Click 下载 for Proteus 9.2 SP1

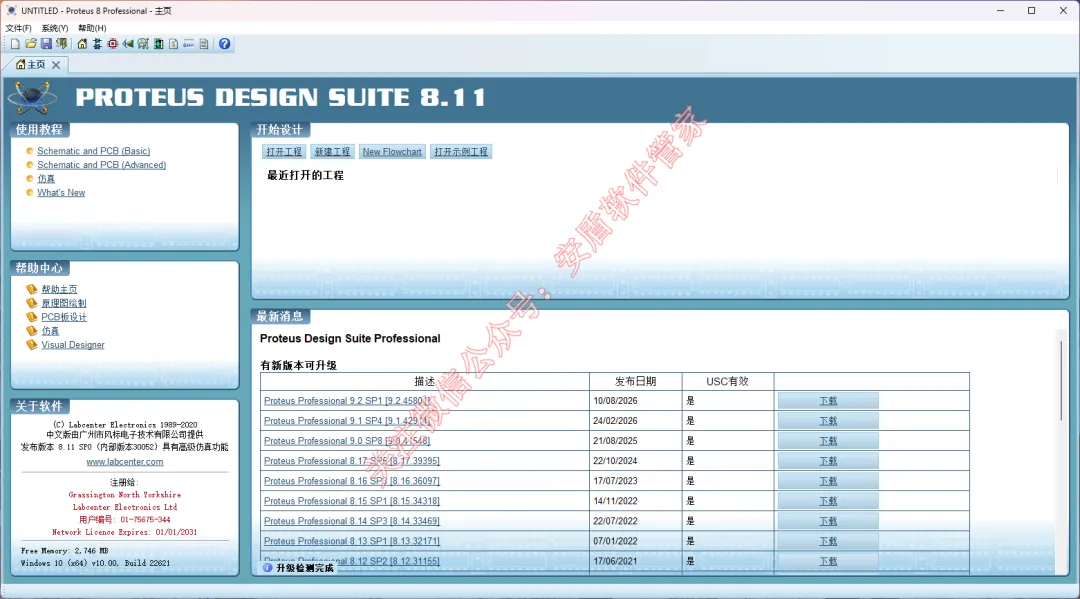[828, 401]
